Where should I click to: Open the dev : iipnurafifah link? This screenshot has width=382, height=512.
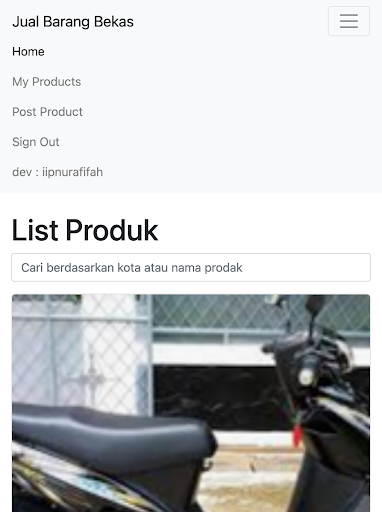point(58,172)
